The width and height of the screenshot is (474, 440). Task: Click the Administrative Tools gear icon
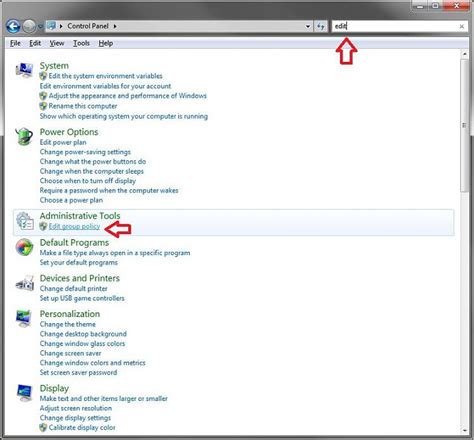(25, 221)
